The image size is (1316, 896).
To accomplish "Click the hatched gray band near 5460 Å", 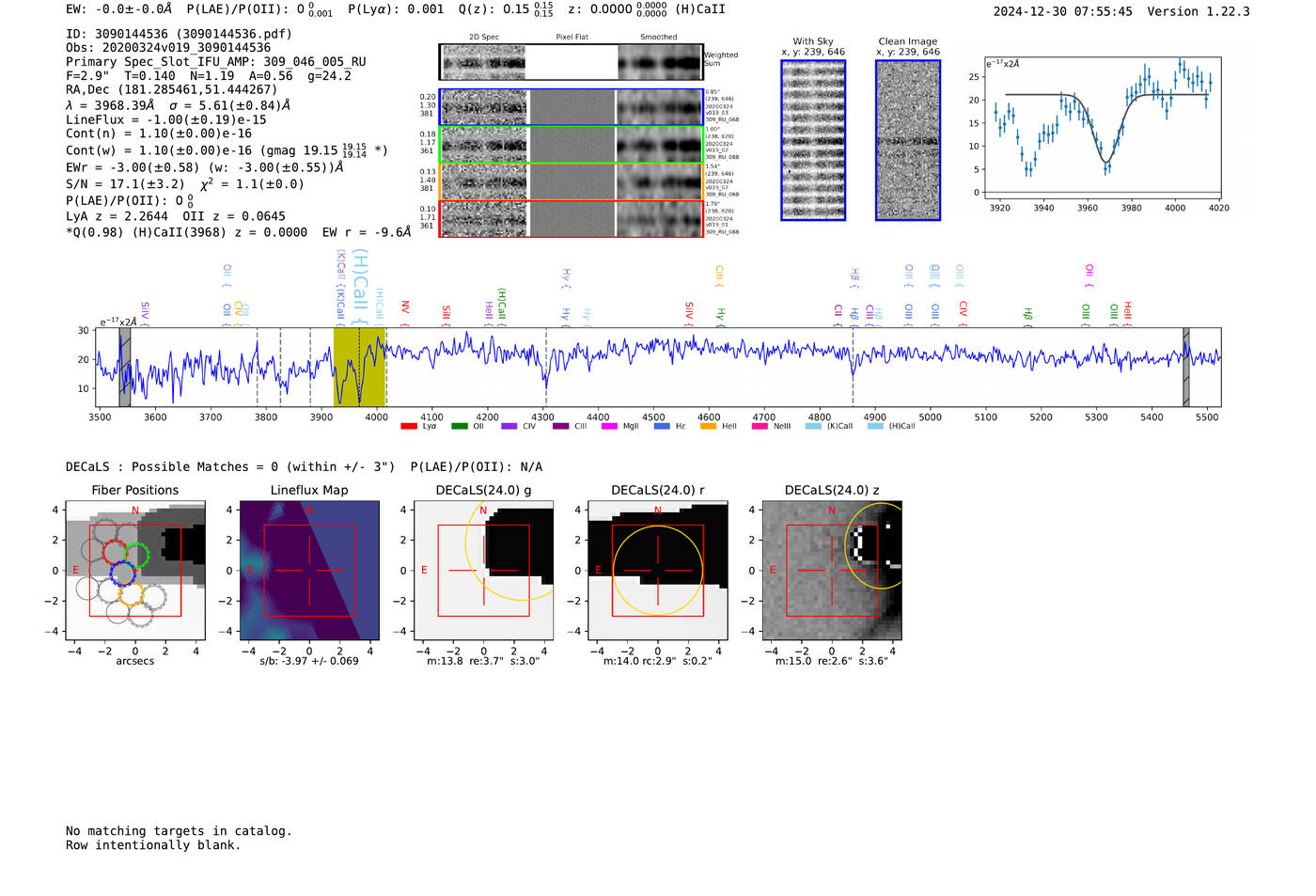I will click(1185, 367).
